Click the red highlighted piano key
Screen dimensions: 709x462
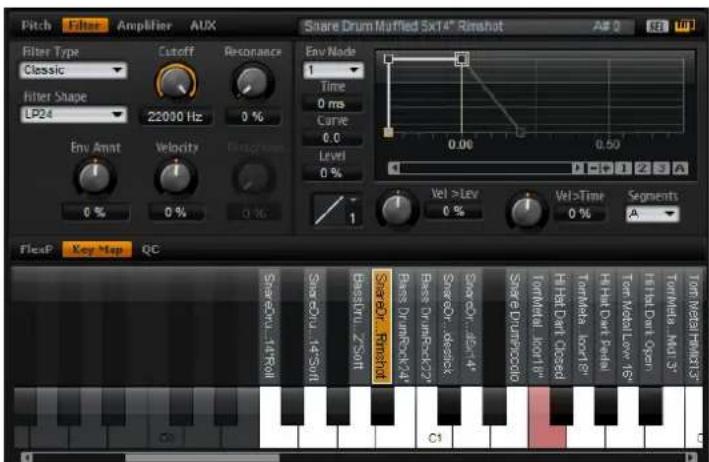[x=547, y=436]
